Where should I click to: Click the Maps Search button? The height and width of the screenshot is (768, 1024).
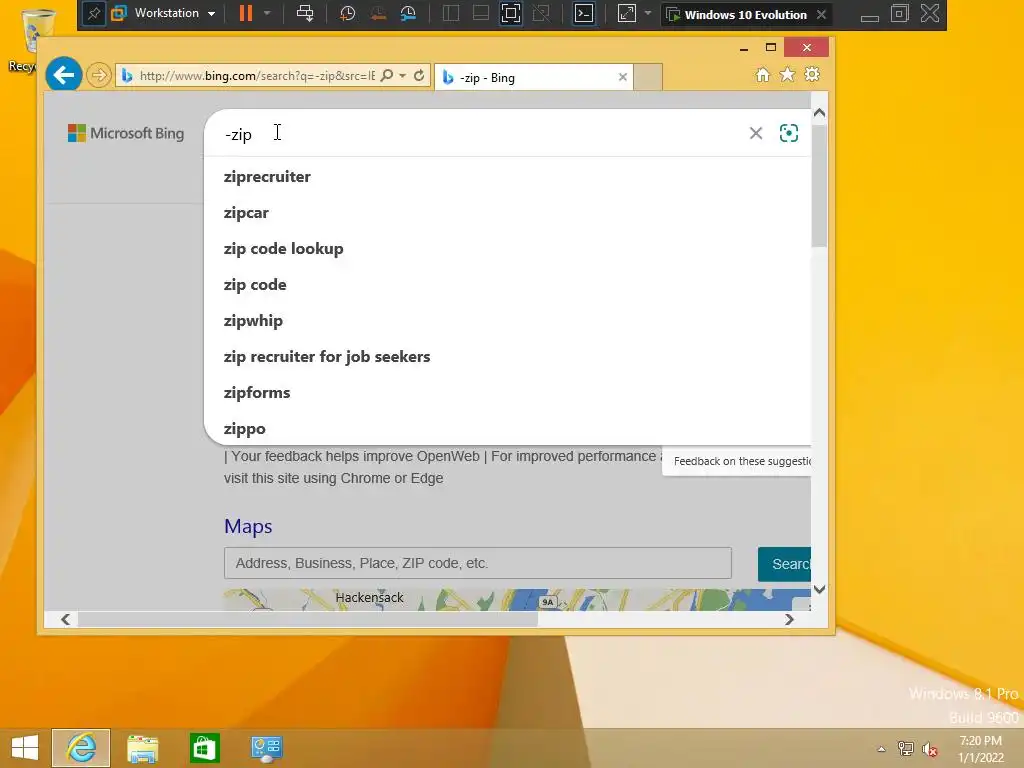(784, 564)
